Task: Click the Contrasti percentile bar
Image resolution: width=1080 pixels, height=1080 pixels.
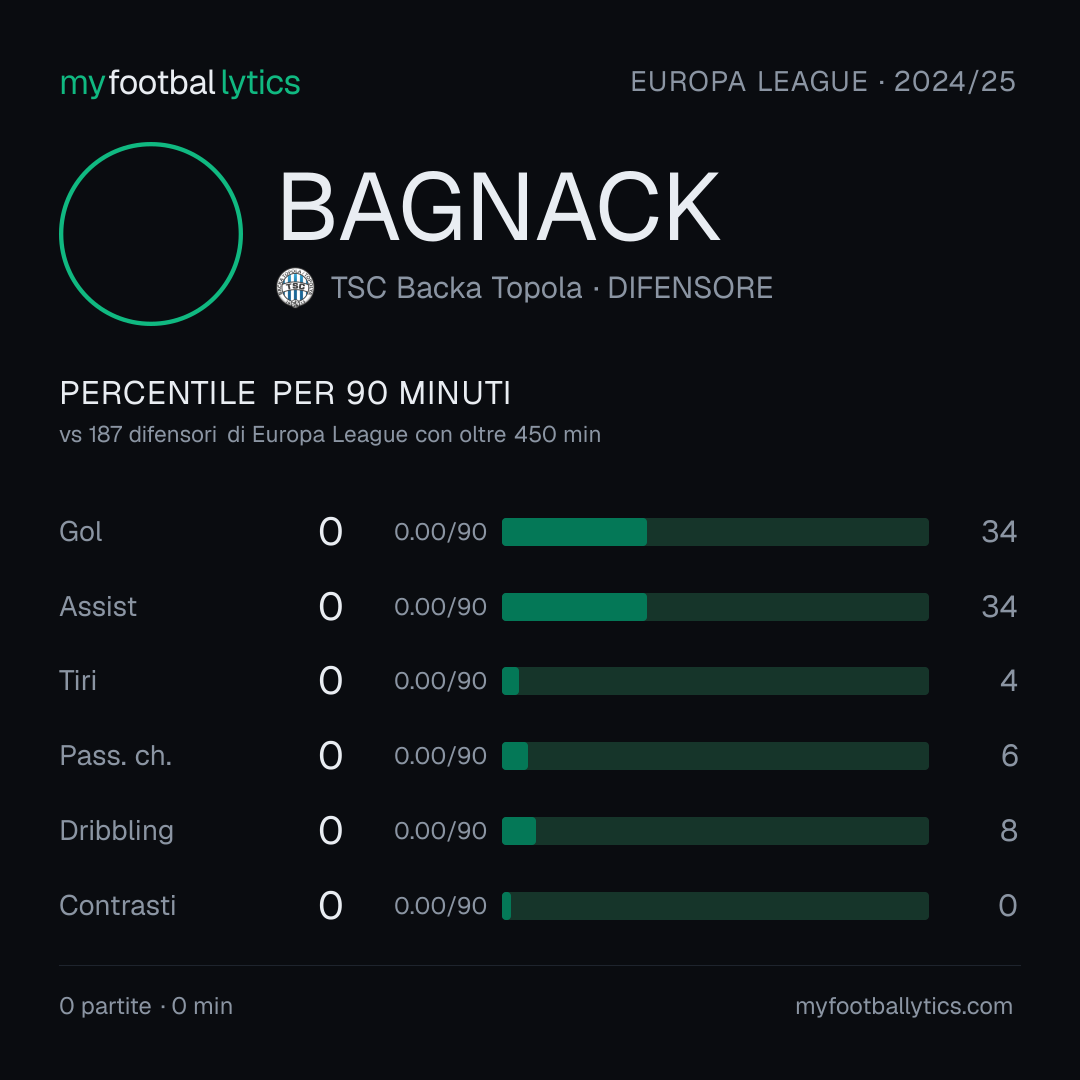Action: (715, 906)
